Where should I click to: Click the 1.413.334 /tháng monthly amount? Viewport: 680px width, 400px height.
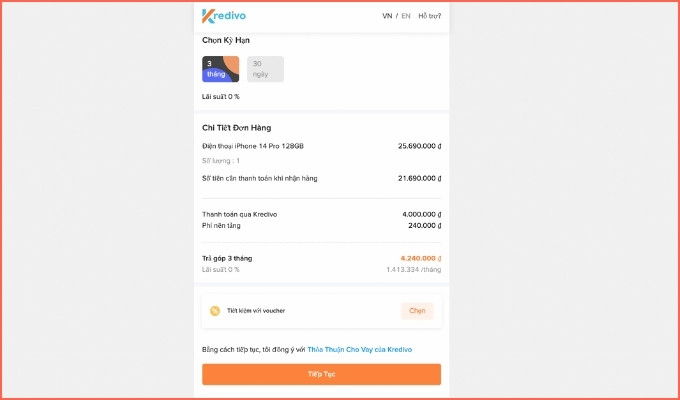[414, 269]
